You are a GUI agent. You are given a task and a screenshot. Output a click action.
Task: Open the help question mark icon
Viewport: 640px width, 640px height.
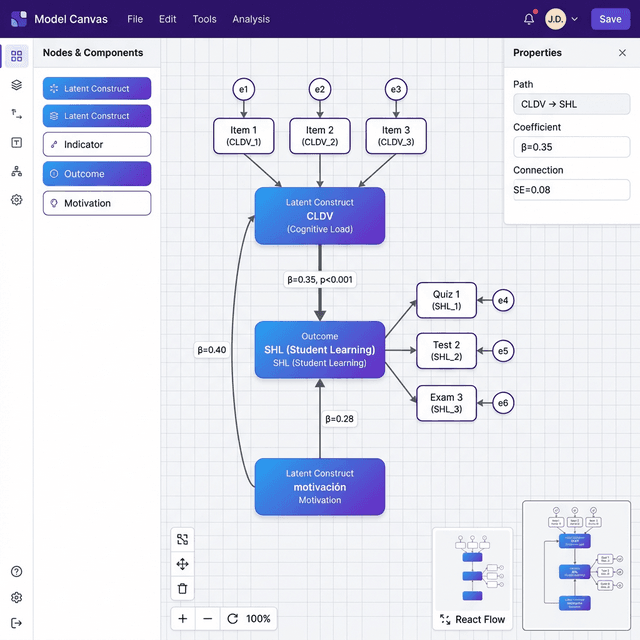pos(16,572)
